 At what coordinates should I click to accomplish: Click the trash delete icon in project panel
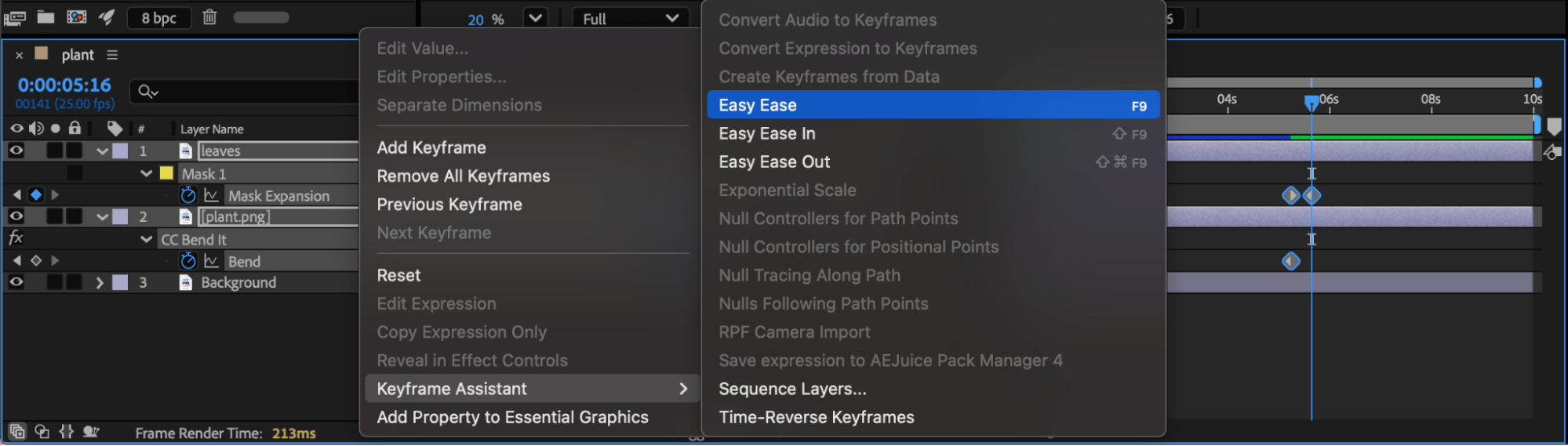pyautogui.click(x=209, y=17)
